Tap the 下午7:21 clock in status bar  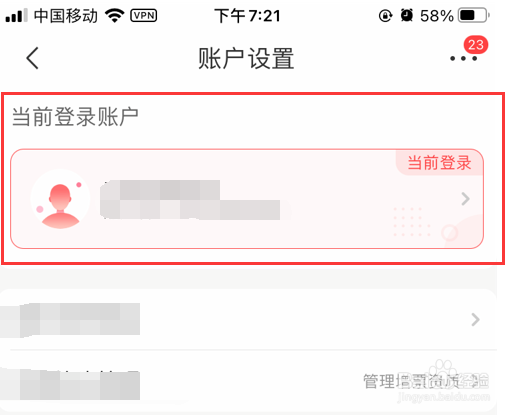click(247, 16)
